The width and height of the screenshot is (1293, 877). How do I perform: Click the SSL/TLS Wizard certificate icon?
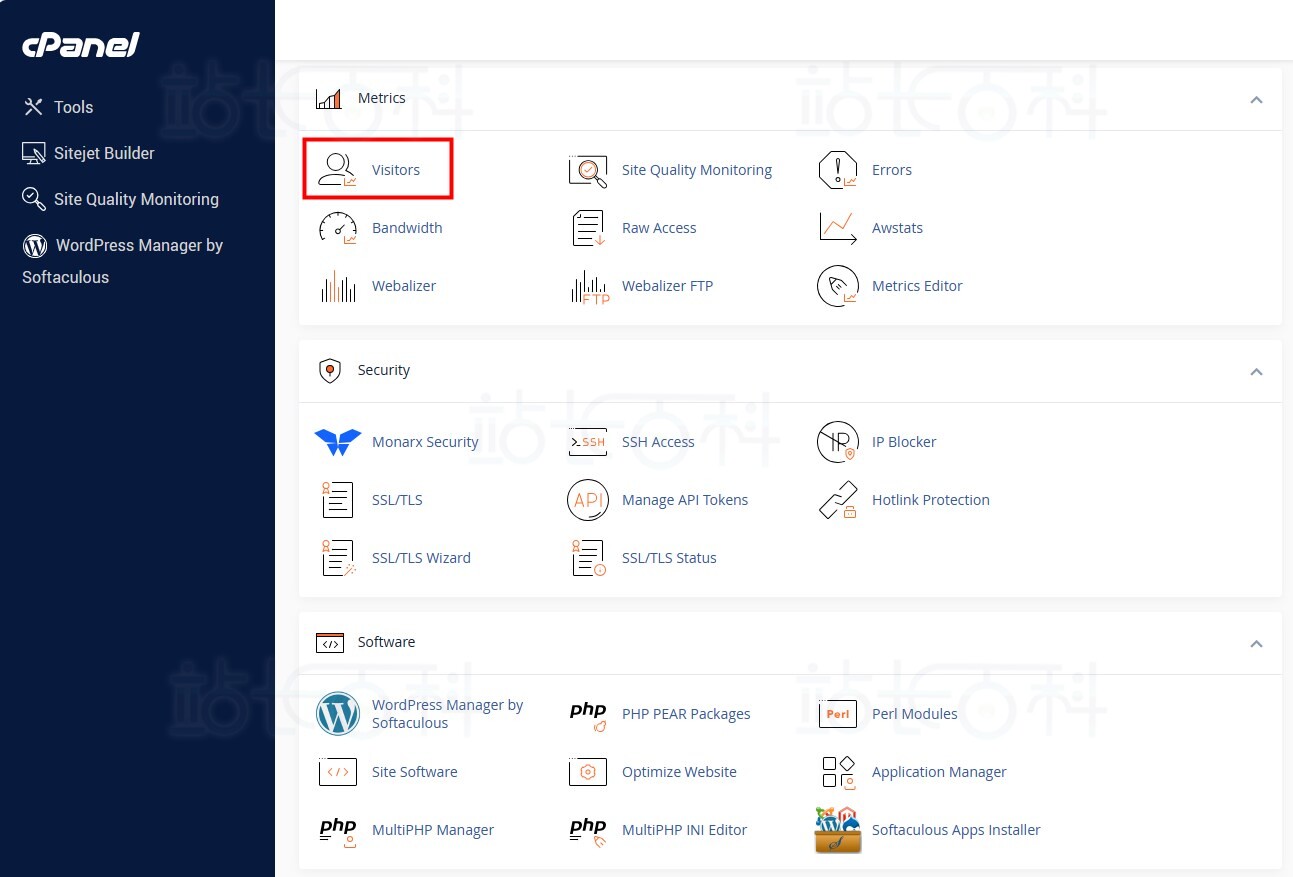(338, 558)
